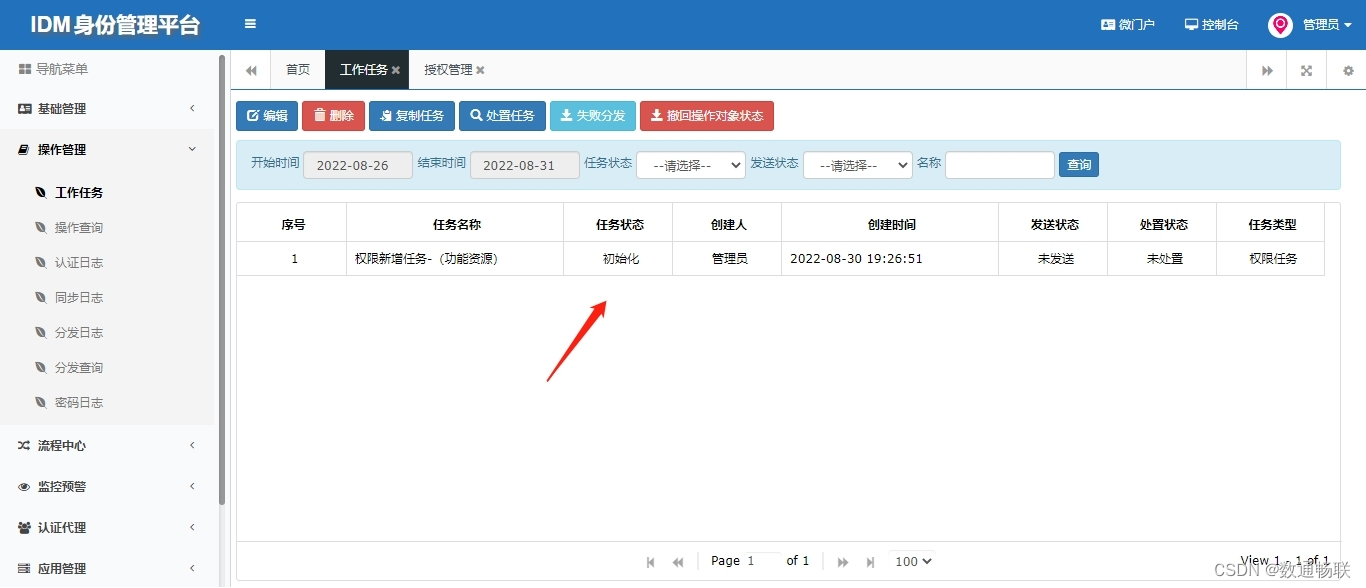1366x588 pixels.
Task: Open 认证日志 in sidebar
Action: pos(79,263)
